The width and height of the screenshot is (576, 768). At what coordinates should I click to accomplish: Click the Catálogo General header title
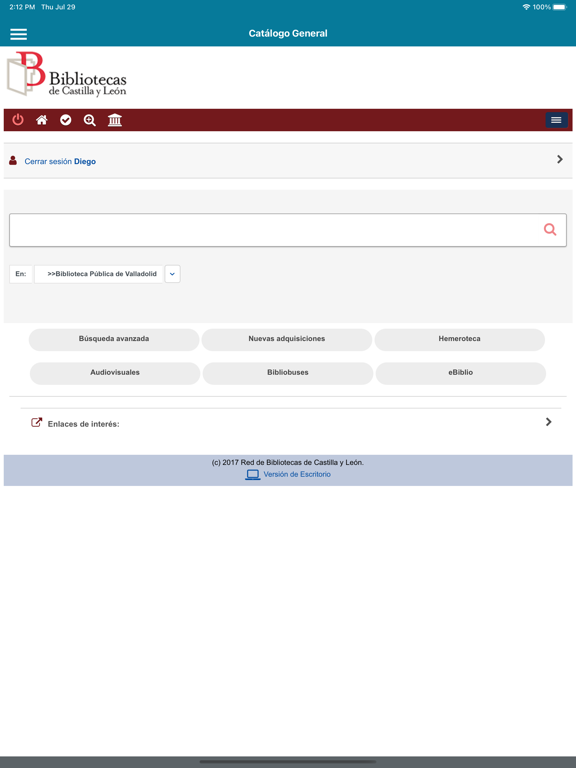click(x=288, y=34)
